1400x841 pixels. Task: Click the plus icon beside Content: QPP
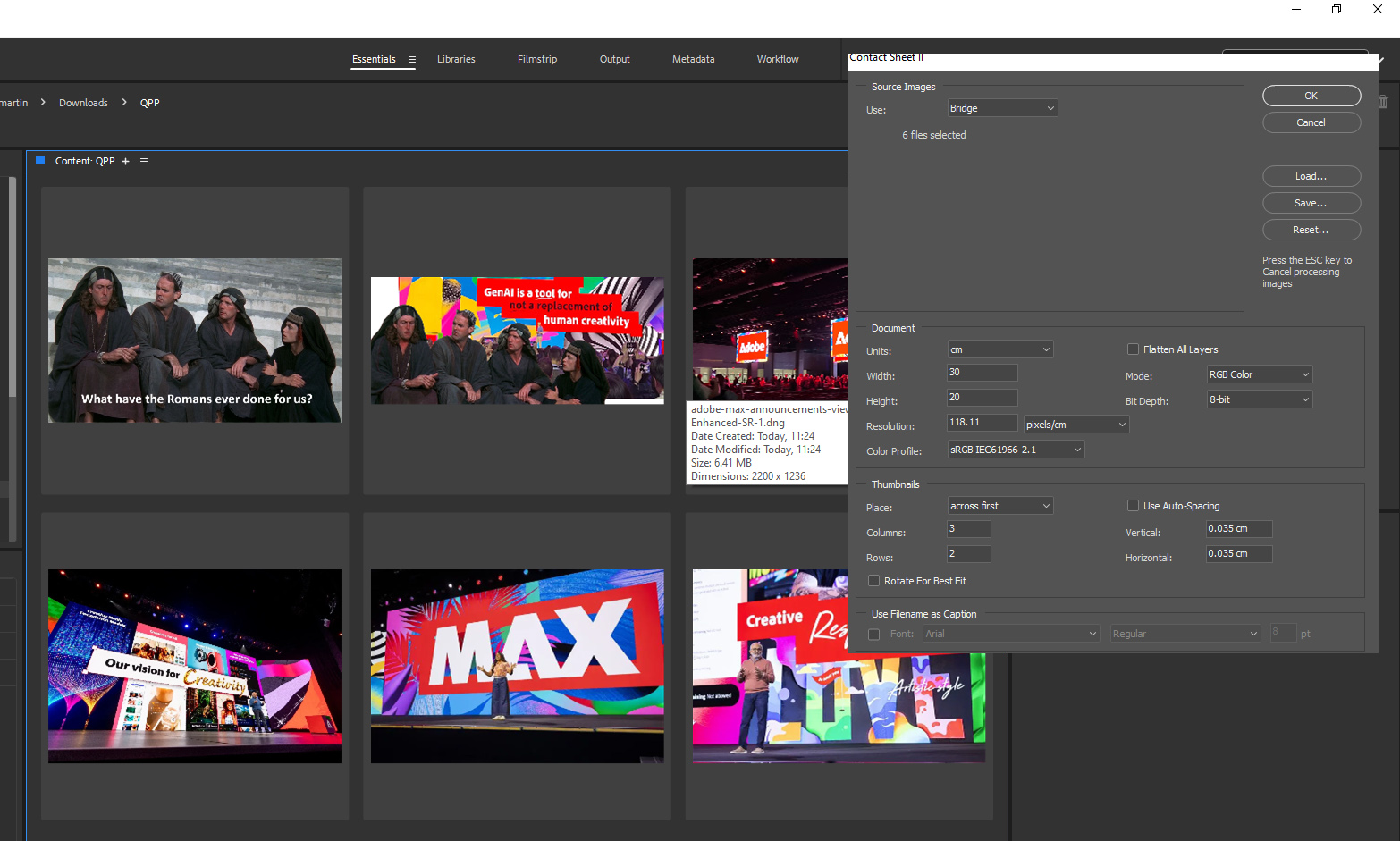(x=126, y=162)
